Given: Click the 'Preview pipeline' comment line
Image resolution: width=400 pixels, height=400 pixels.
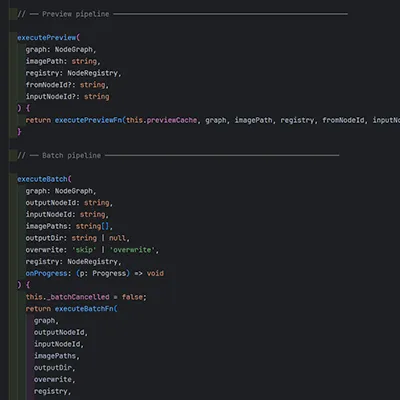Looking at the screenshot, I should pos(182,14).
